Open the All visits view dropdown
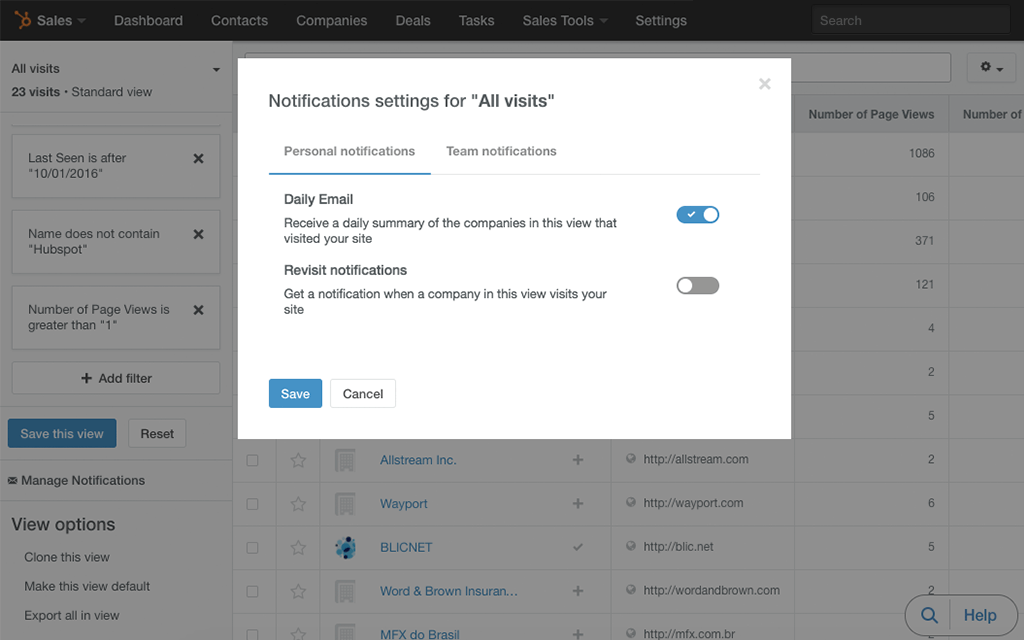 (216, 70)
